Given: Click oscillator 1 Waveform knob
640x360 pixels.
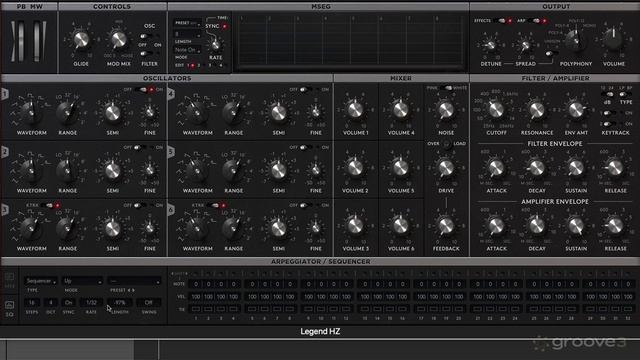Looking at the screenshot, I should (x=31, y=112).
